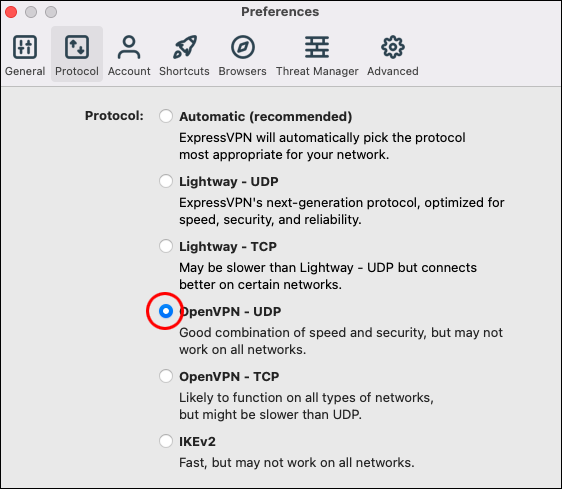
Task: Select the OpenVPN - UDP radio button
Action: (x=166, y=311)
